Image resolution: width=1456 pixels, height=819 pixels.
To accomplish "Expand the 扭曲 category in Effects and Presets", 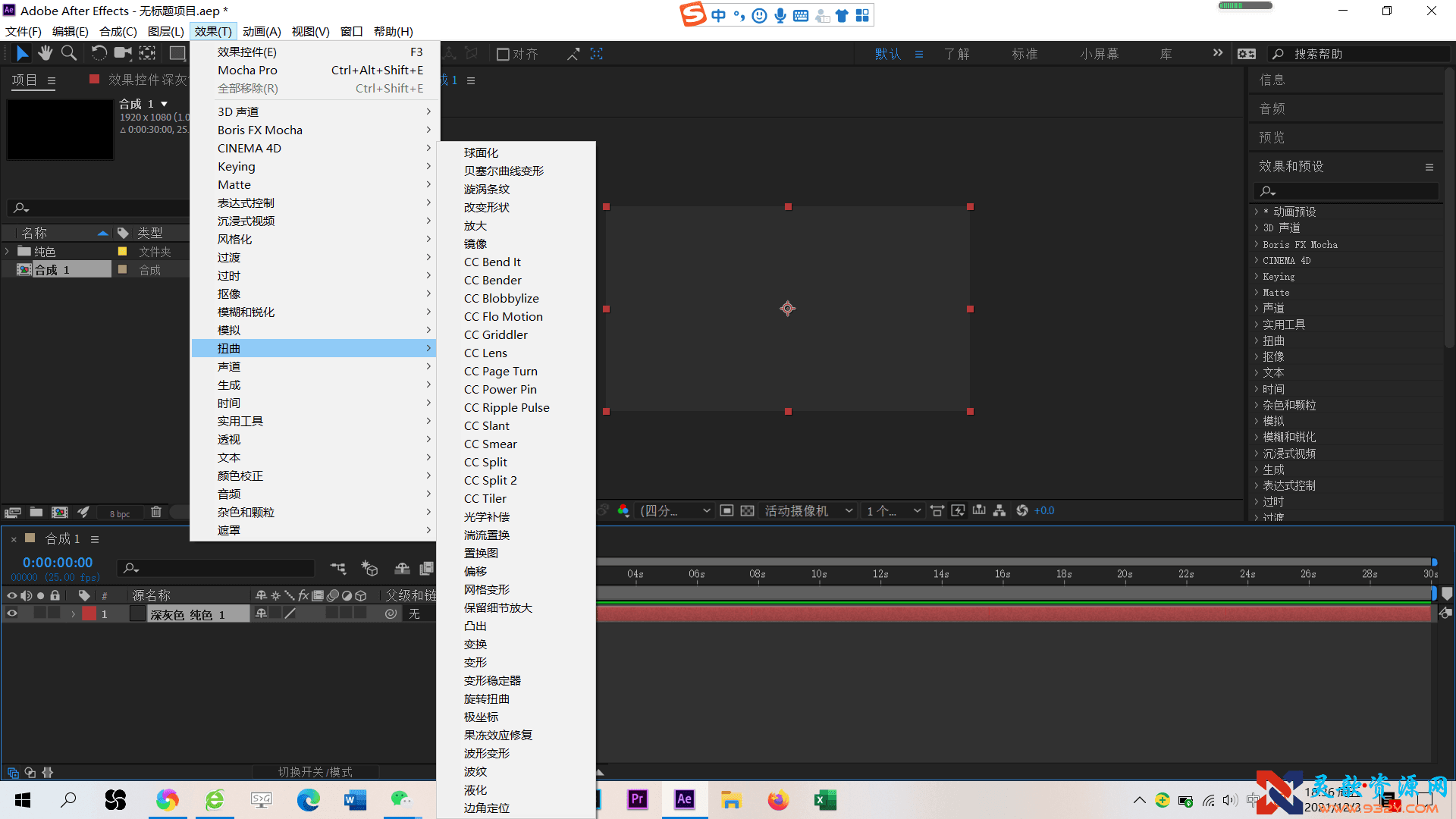I will coord(1257,340).
